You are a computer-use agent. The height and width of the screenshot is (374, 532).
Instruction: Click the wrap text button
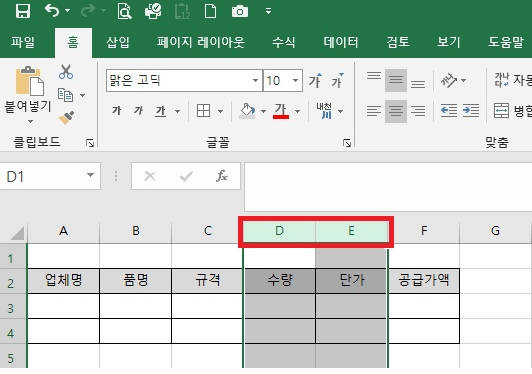(512, 80)
